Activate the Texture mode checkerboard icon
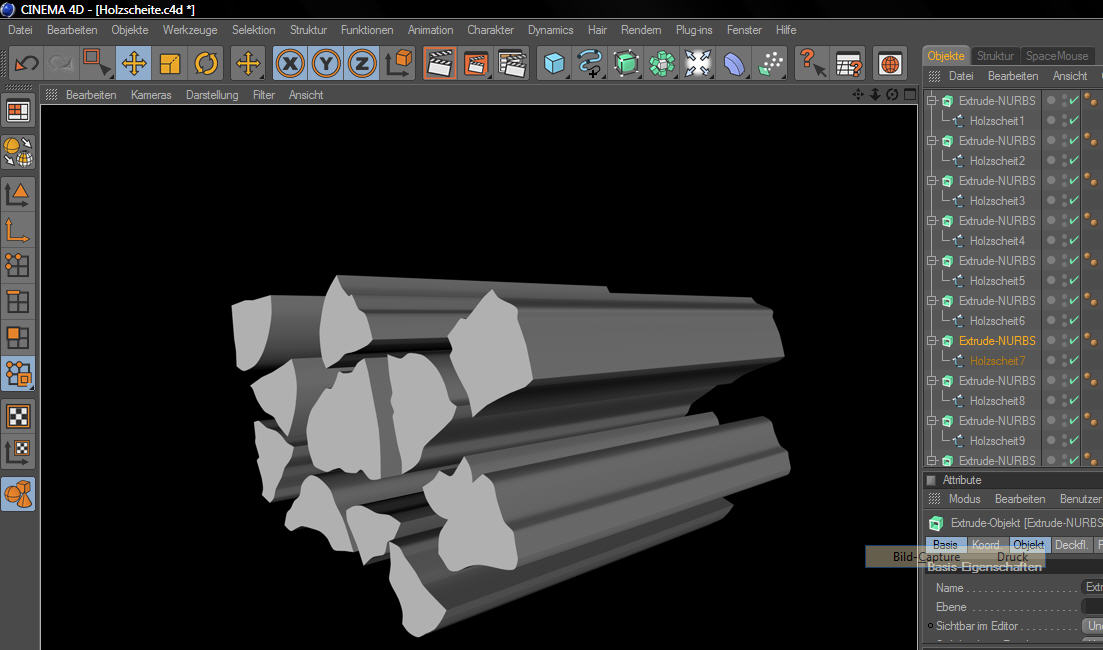Viewport: 1103px width, 650px height. tap(18, 416)
